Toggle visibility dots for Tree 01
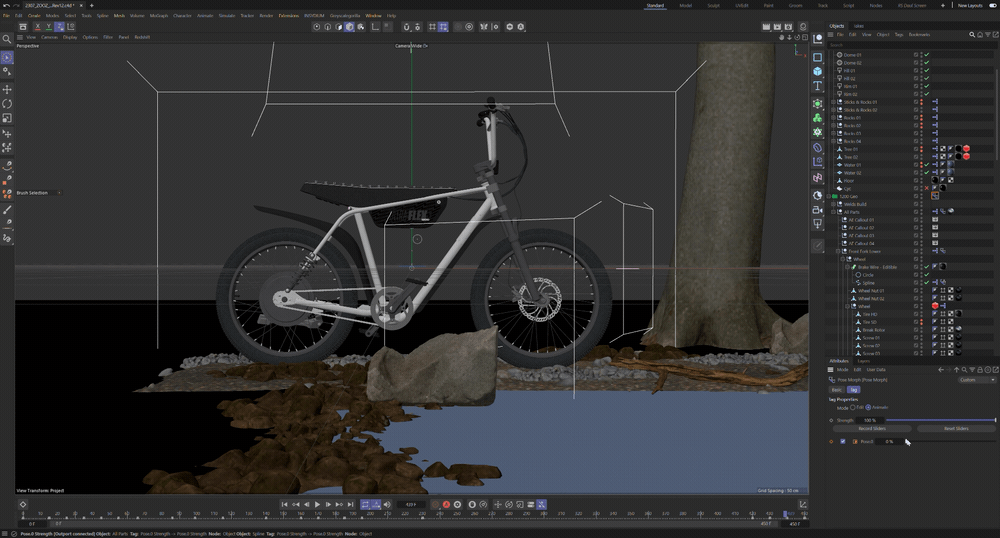 point(922,149)
